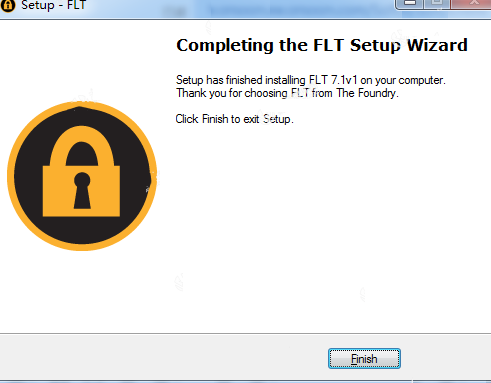Click gray footer bar left of Finish
Screen dimensions: 491x383
160,359
